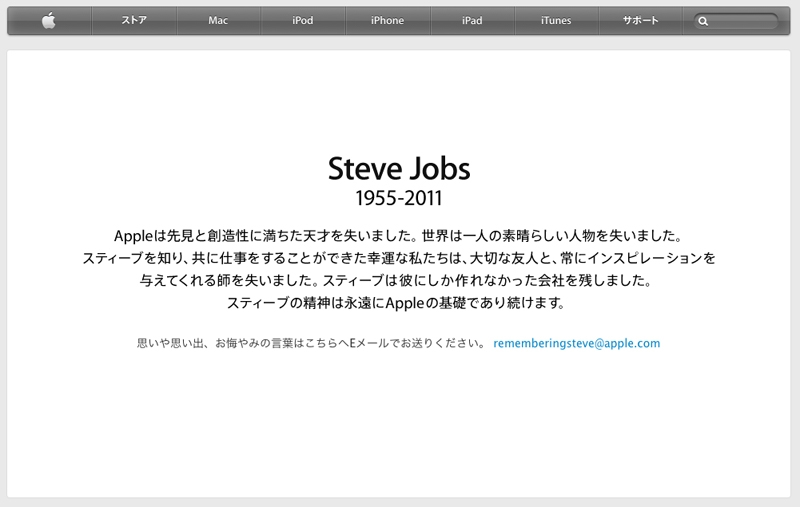The width and height of the screenshot is (800, 507).
Task: Click the line beginning Appleは先見と創造性
Action: pos(398,236)
